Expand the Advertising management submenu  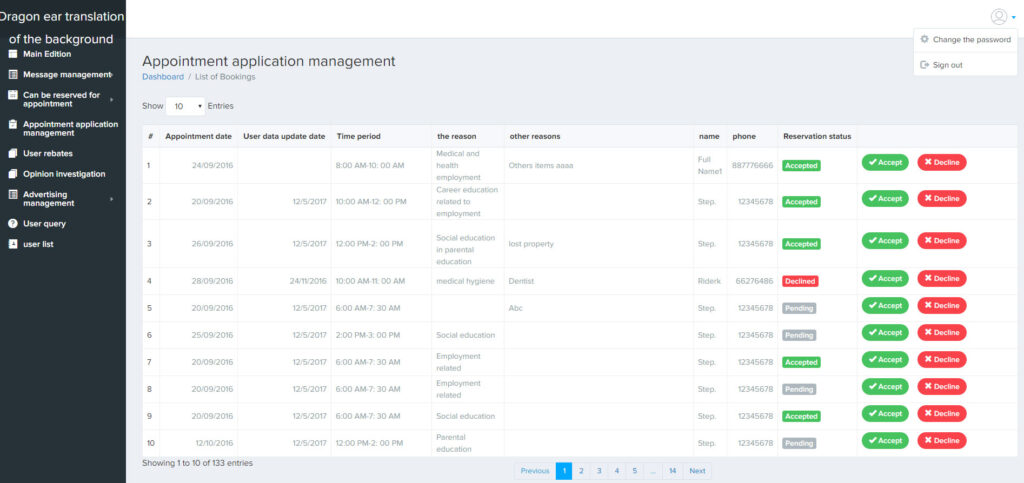point(112,199)
